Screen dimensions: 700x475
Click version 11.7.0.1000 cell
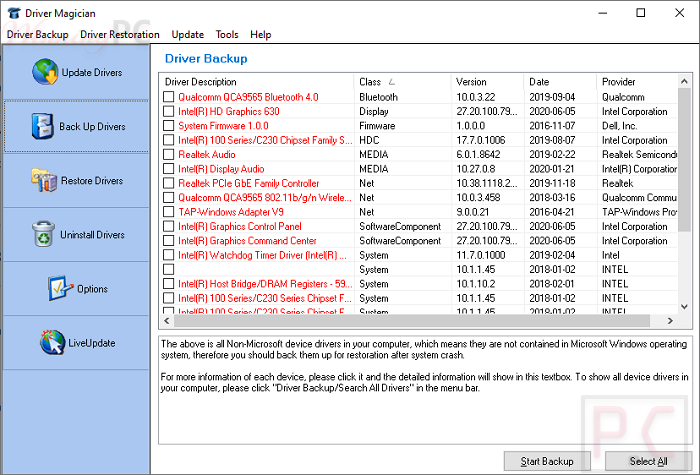480,255
